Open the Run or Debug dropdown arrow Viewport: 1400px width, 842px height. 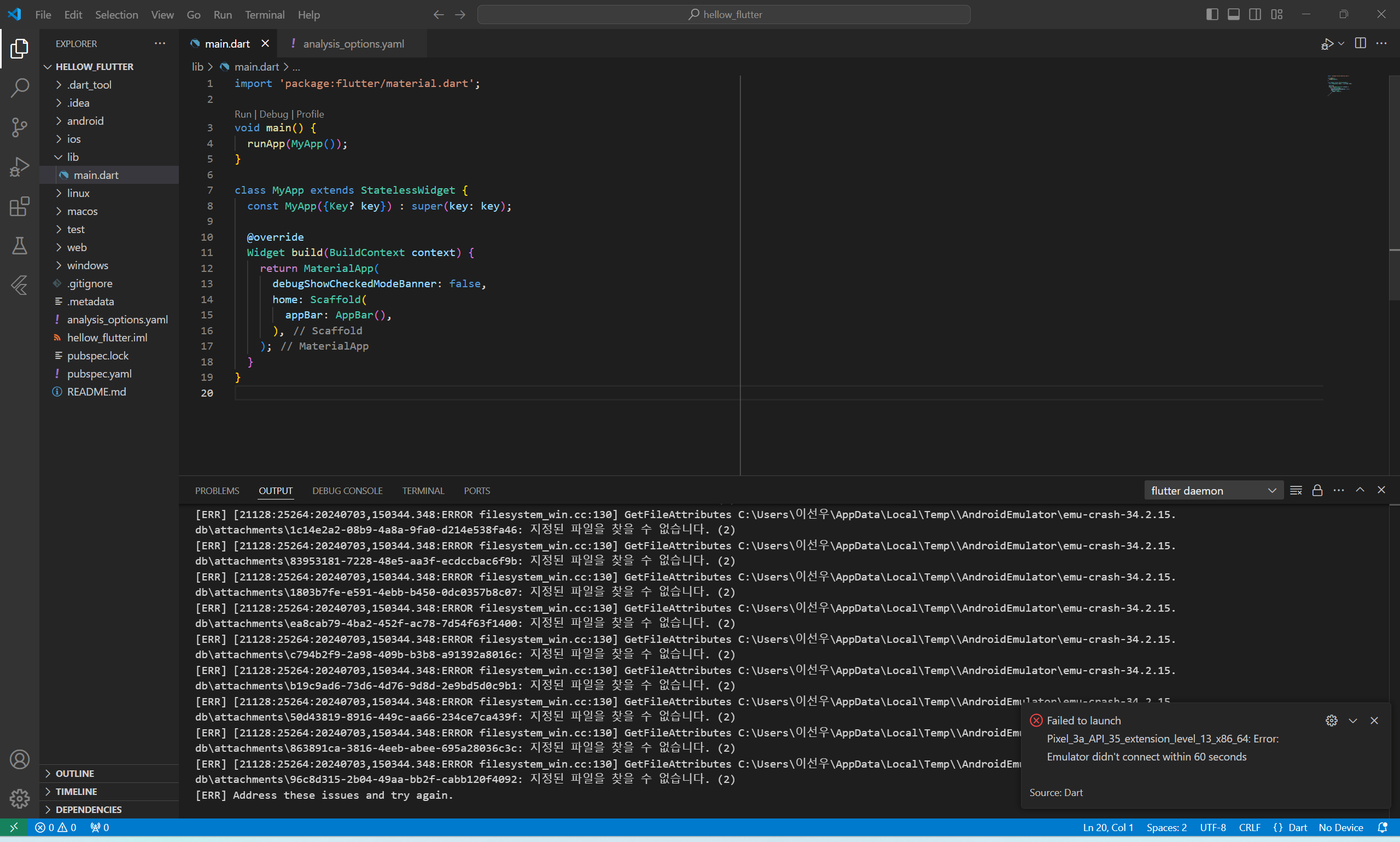tap(1341, 44)
